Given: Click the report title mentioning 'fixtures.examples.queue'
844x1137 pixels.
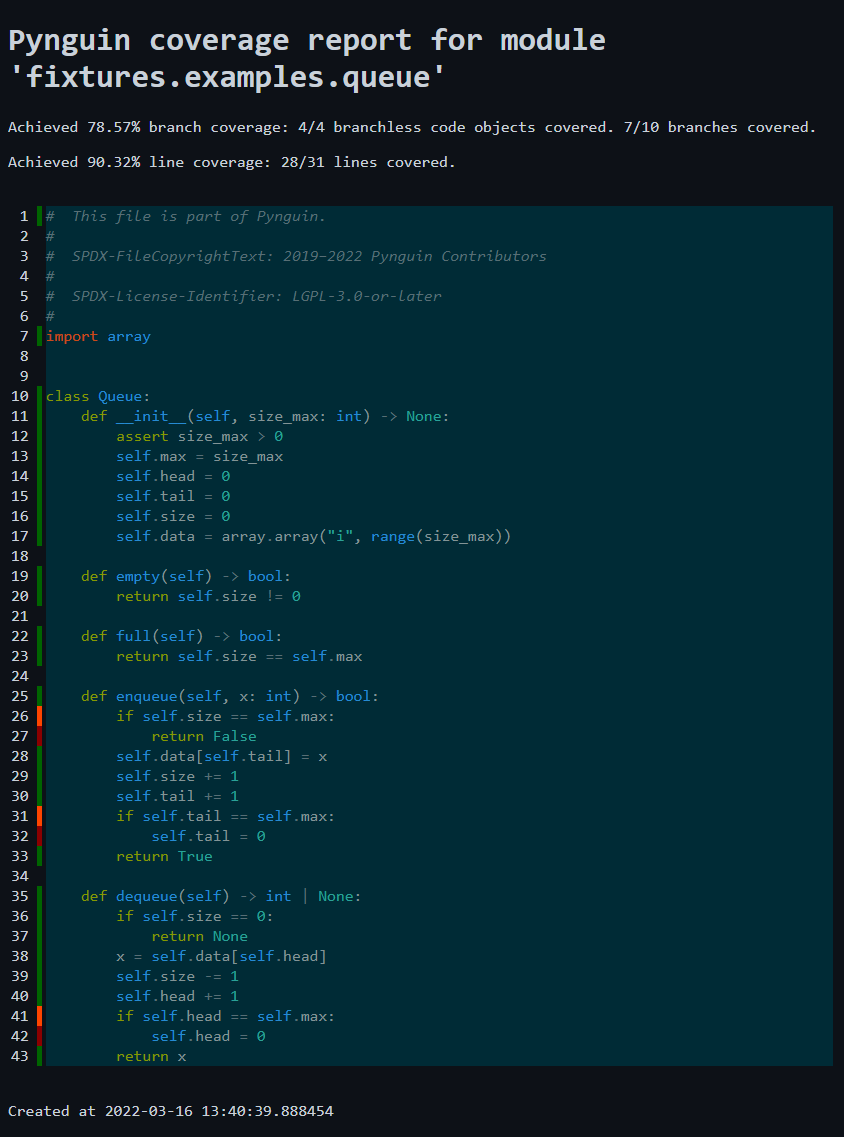Looking at the screenshot, I should point(307,57).
